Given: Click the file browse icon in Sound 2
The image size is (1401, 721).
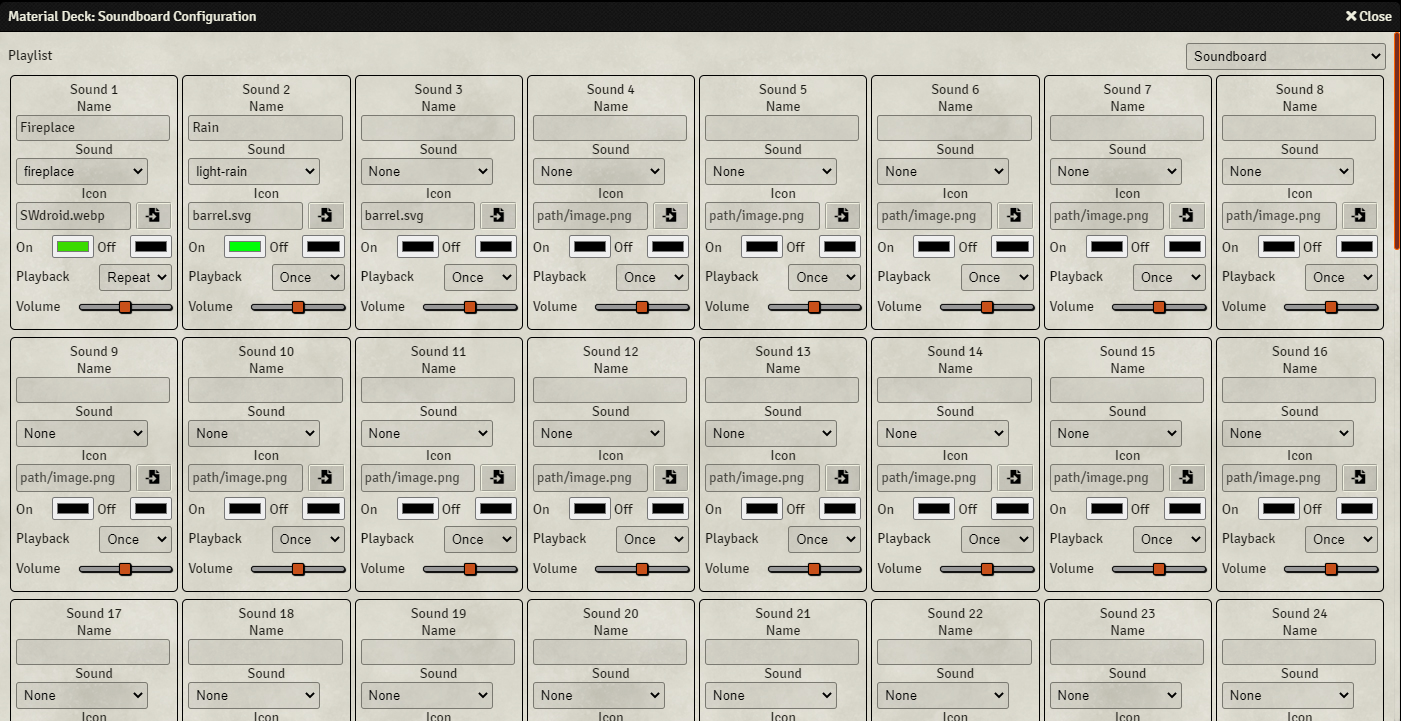Looking at the screenshot, I should (326, 216).
